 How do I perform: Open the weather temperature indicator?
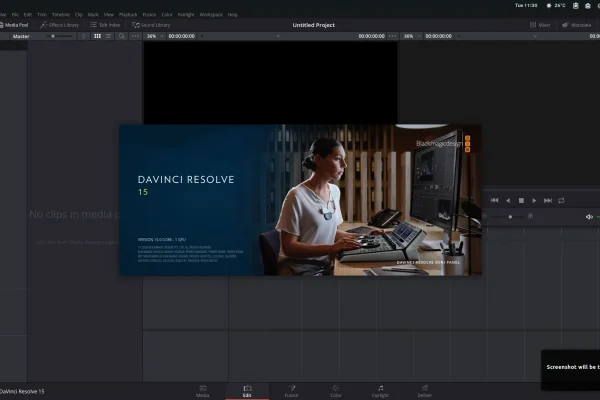556,5
